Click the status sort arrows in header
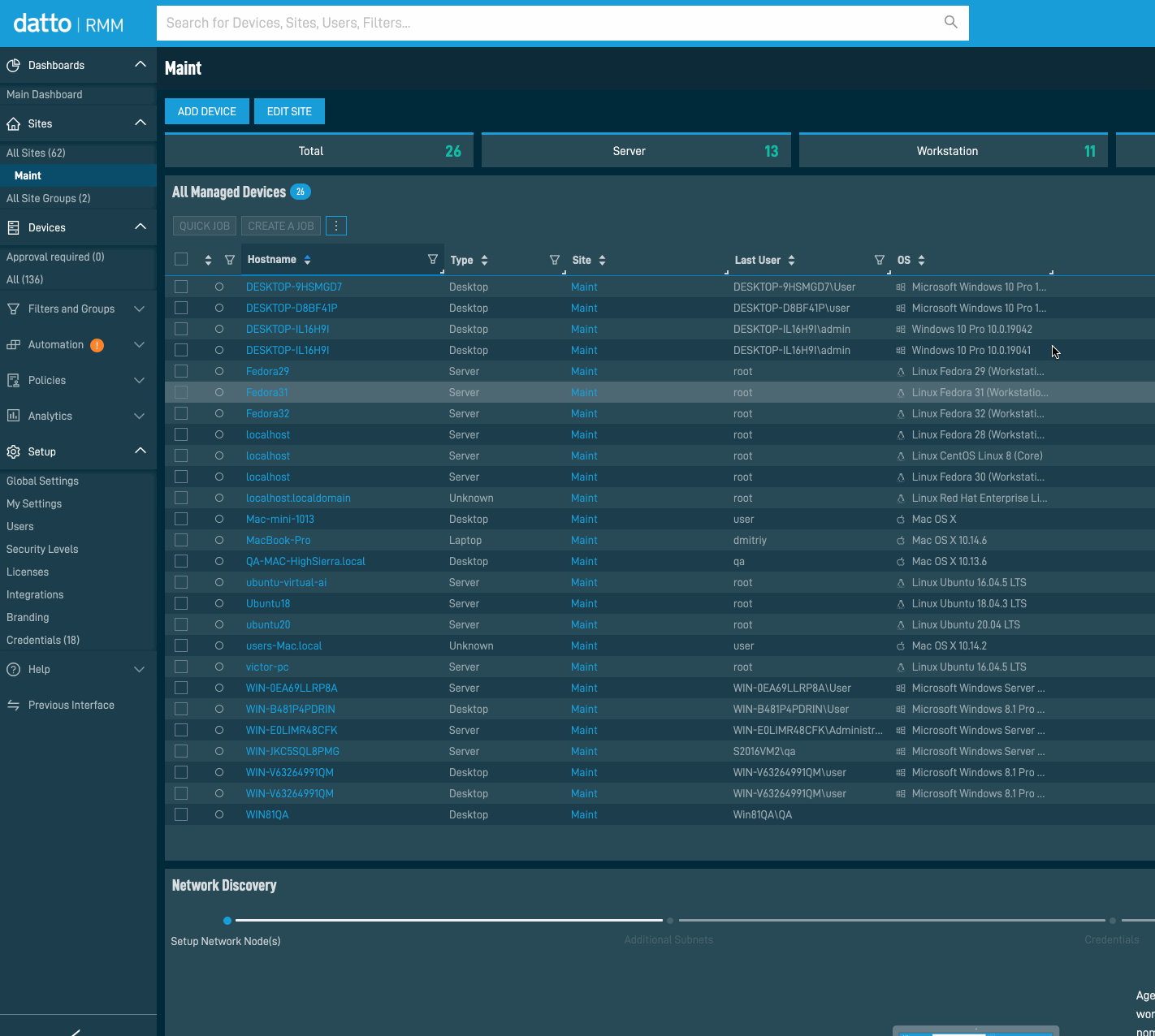 tap(208, 260)
